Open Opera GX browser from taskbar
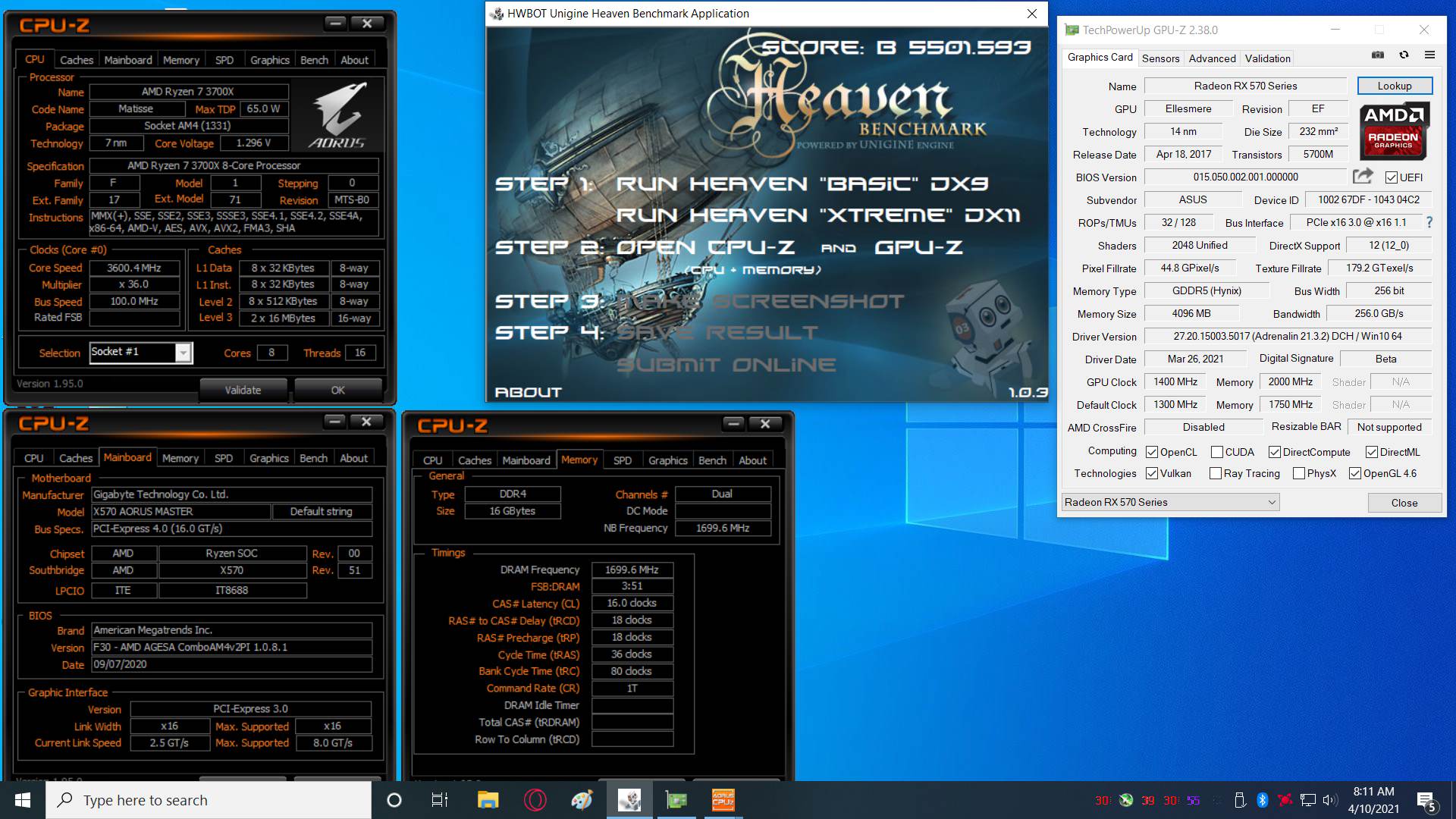This screenshot has height=819, width=1456. [x=535, y=800]
